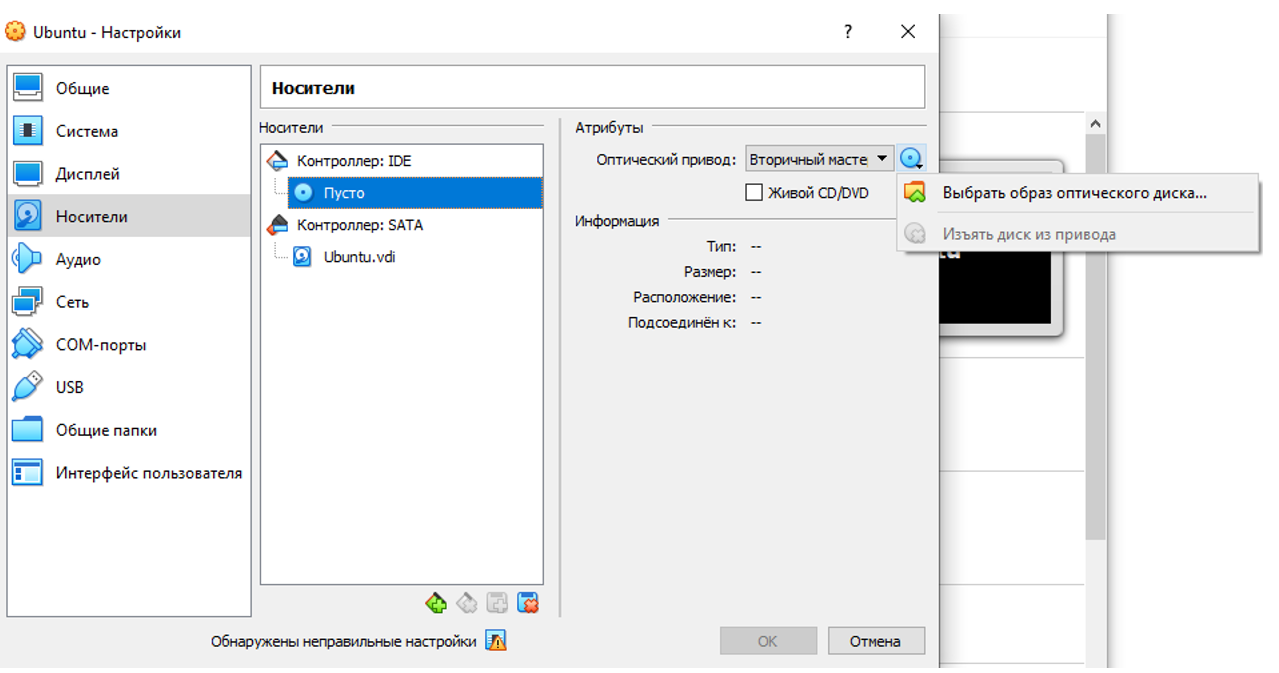Click the remove controller icon

point(466,603)
